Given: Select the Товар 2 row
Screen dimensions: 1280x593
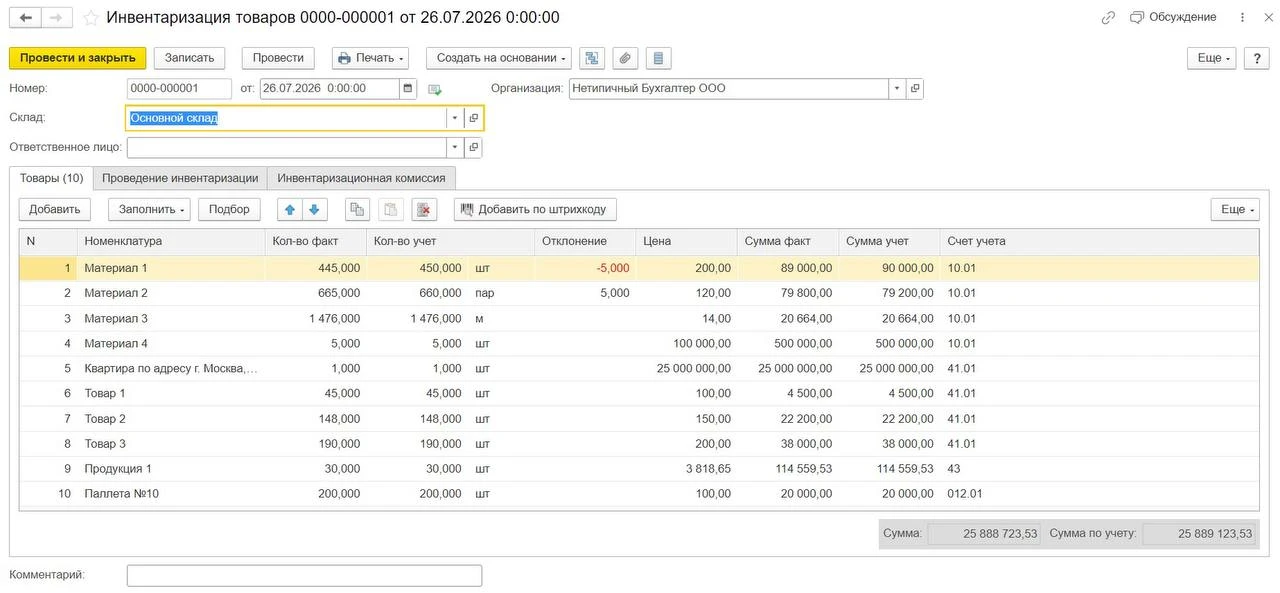Looking at the screenshot, I should click(639, 418).
